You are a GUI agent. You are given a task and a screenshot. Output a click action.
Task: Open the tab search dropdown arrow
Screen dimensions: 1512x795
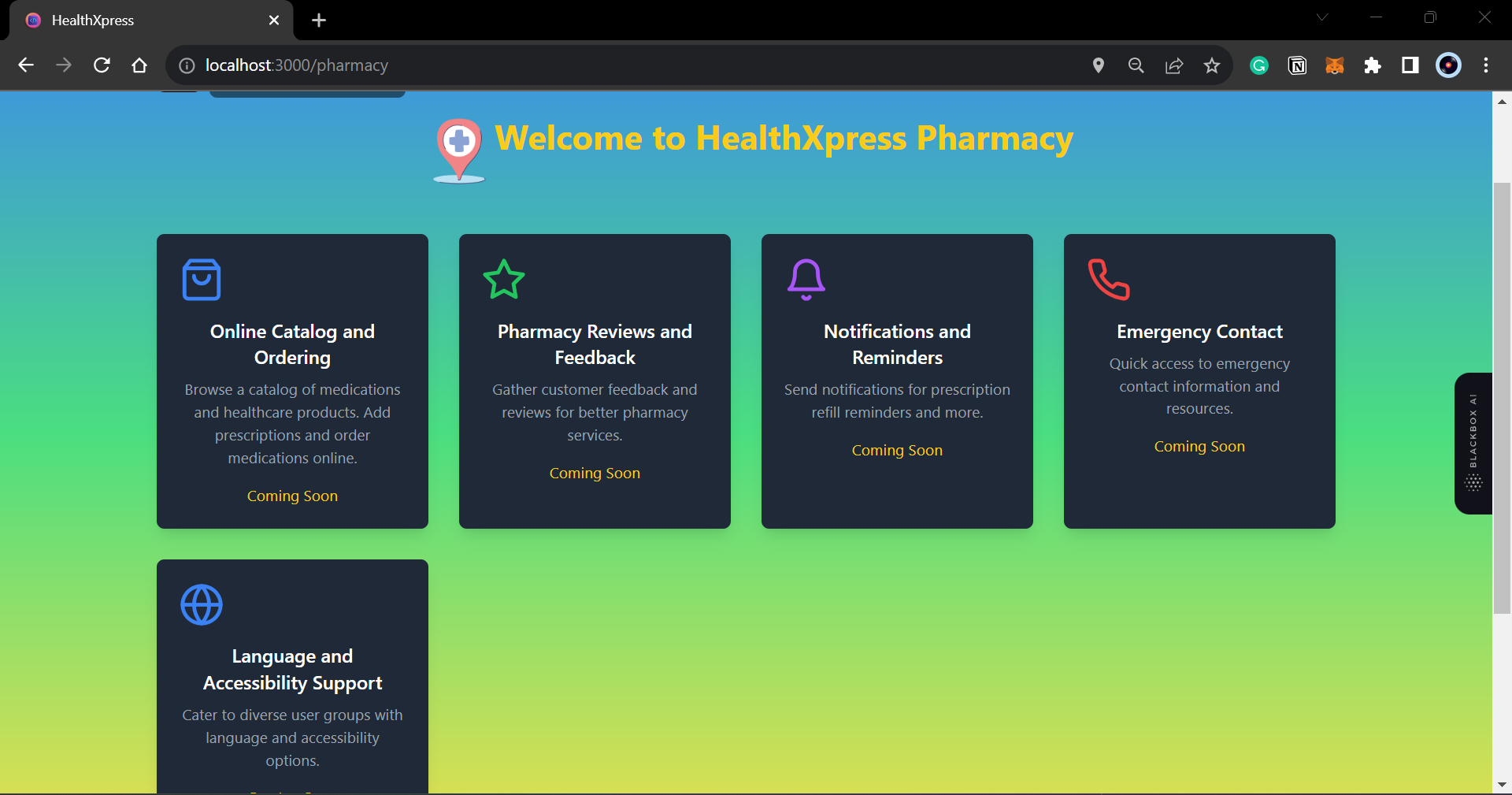tap(1322, 17)
